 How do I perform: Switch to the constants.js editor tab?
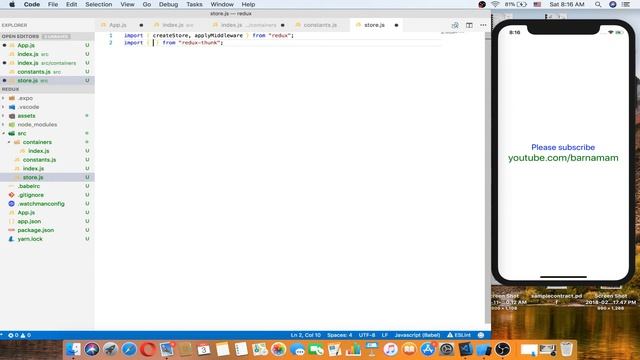pyautogui.click(x=320, y=25)
